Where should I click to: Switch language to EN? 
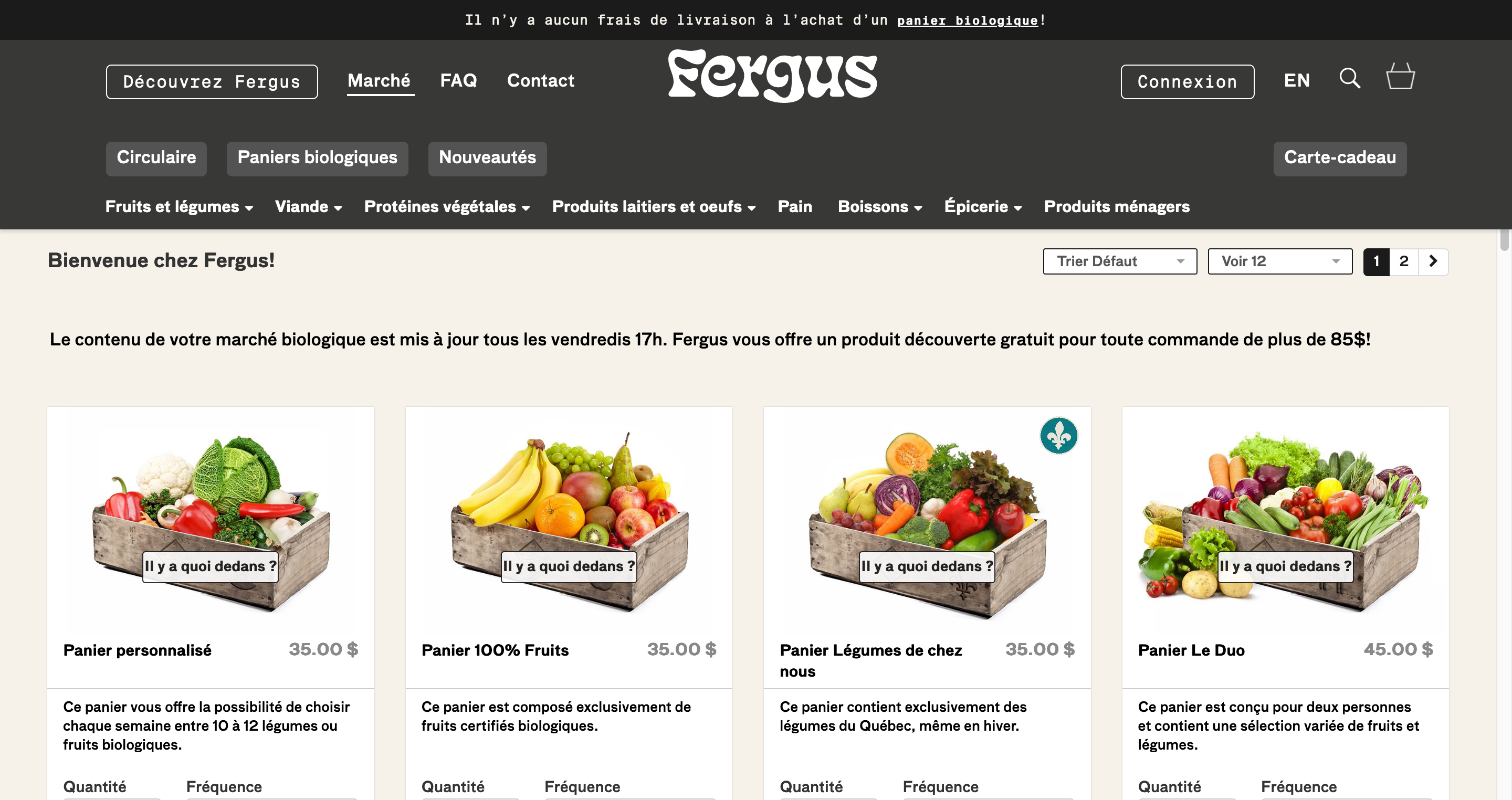pyautogui.click(x=1297, y=80)
